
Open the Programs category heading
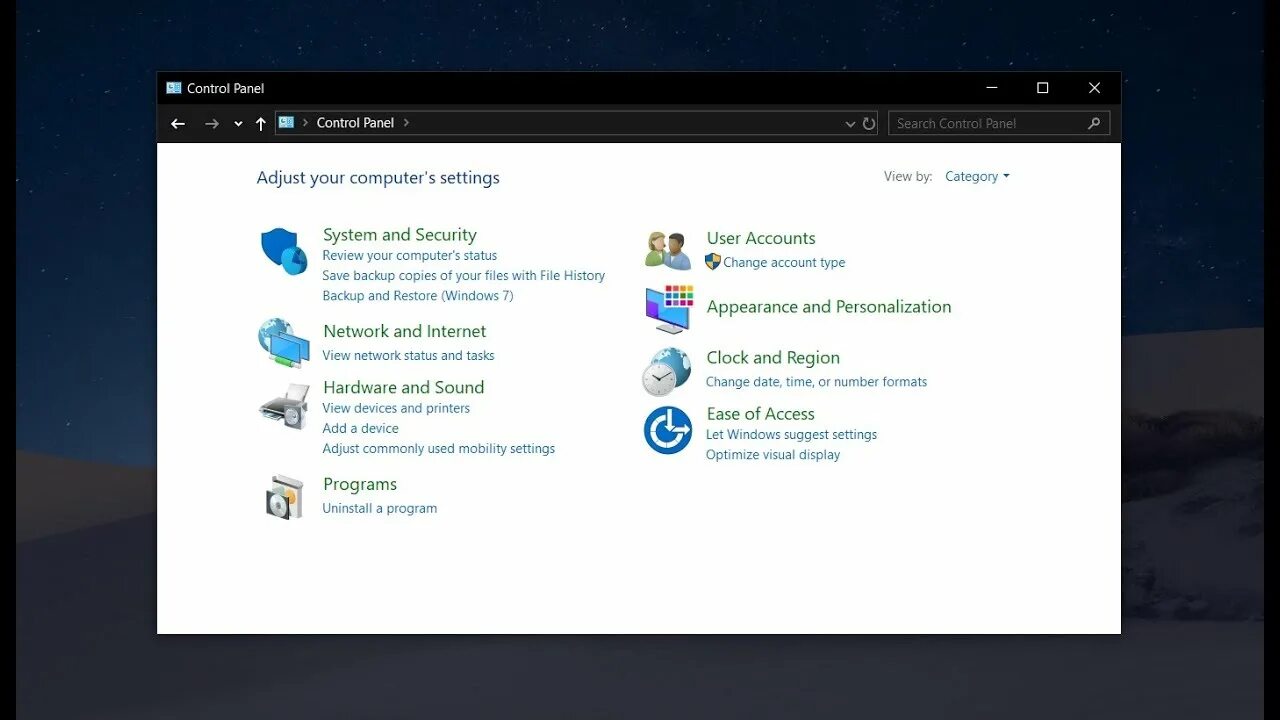pos(360,484)
